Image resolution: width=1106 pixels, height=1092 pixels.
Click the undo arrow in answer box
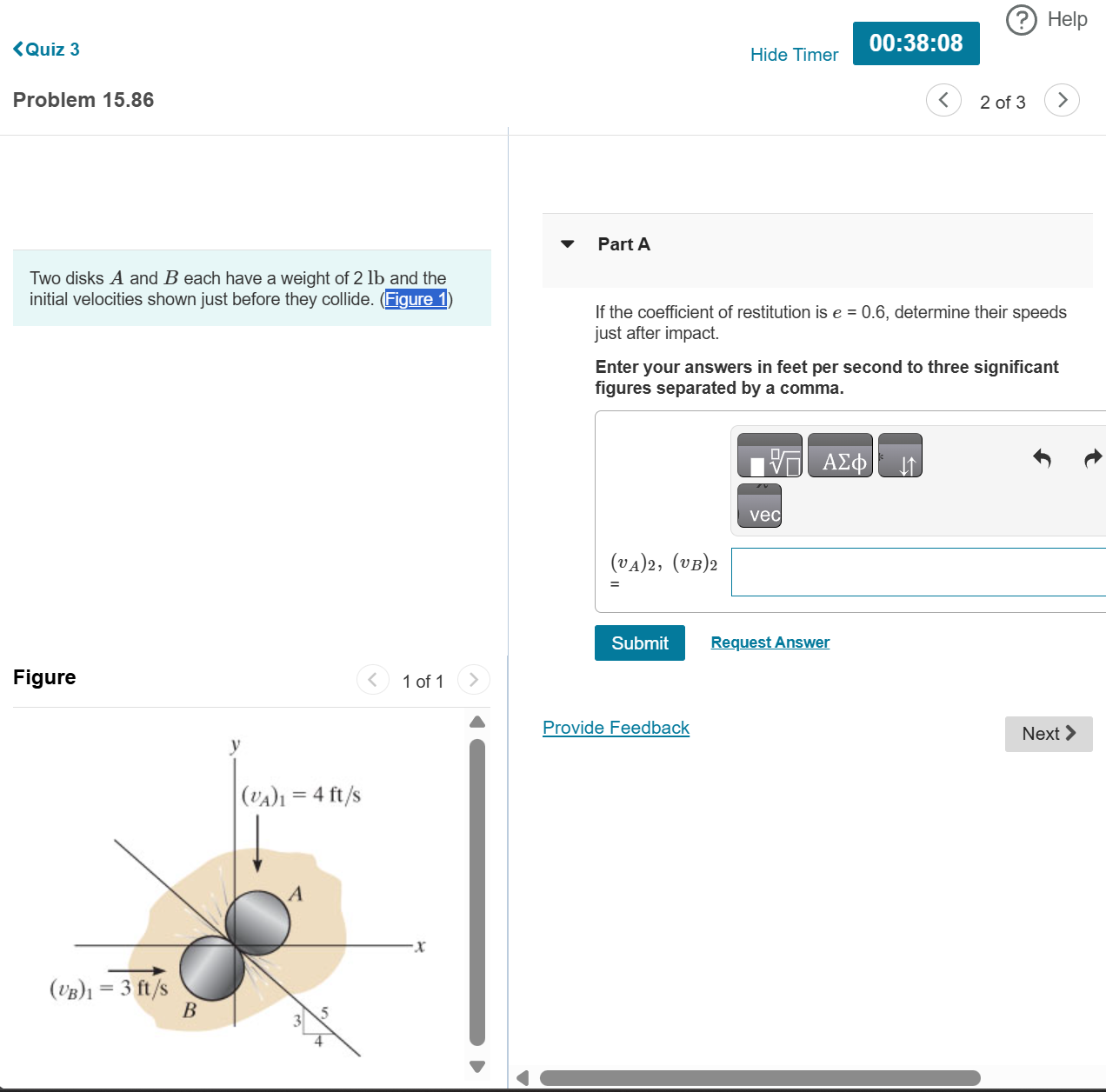[x=1043, y=458]
